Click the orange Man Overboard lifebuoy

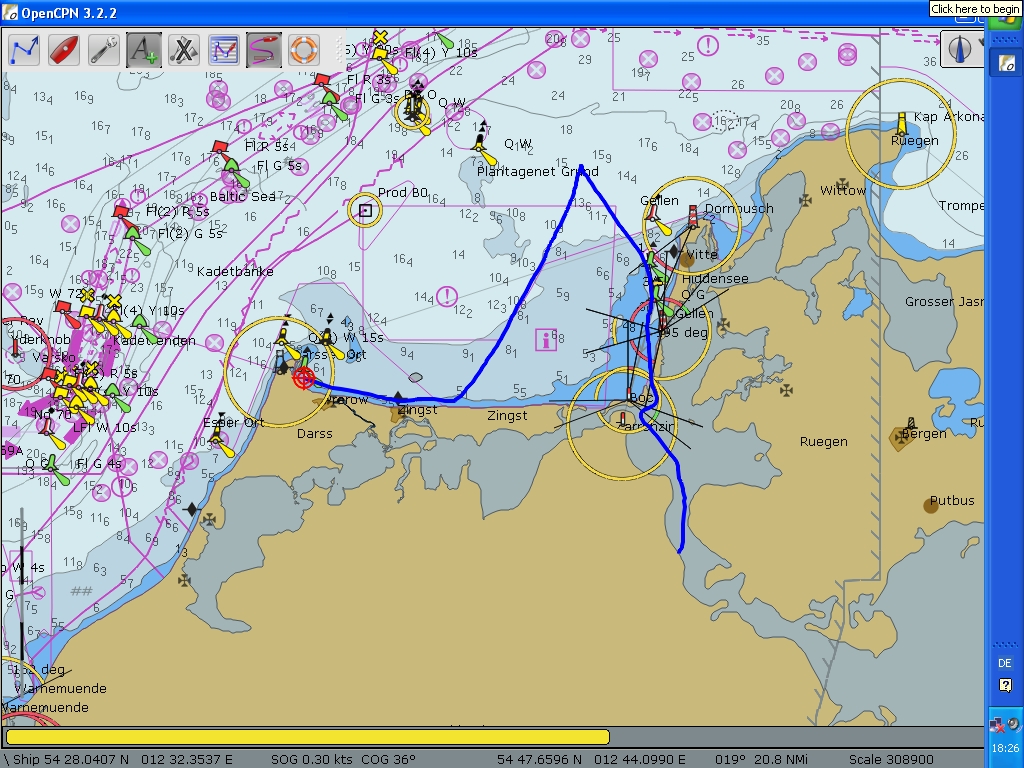tap(304, 50)
